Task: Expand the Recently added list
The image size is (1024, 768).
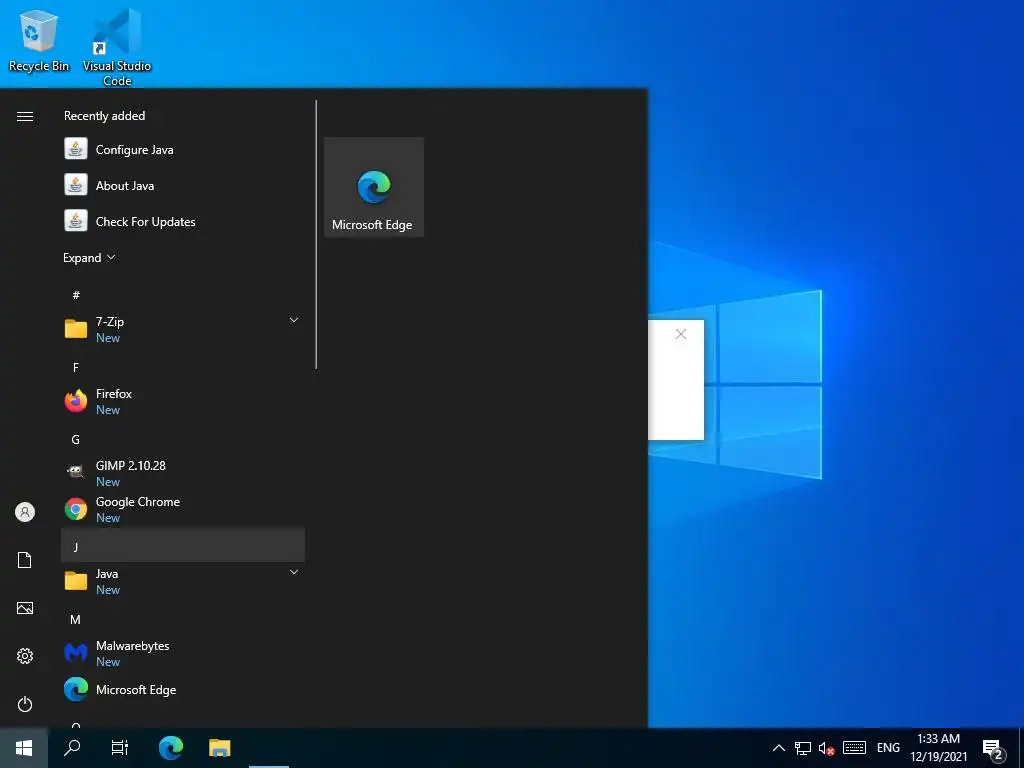Action: coord(89,258)
